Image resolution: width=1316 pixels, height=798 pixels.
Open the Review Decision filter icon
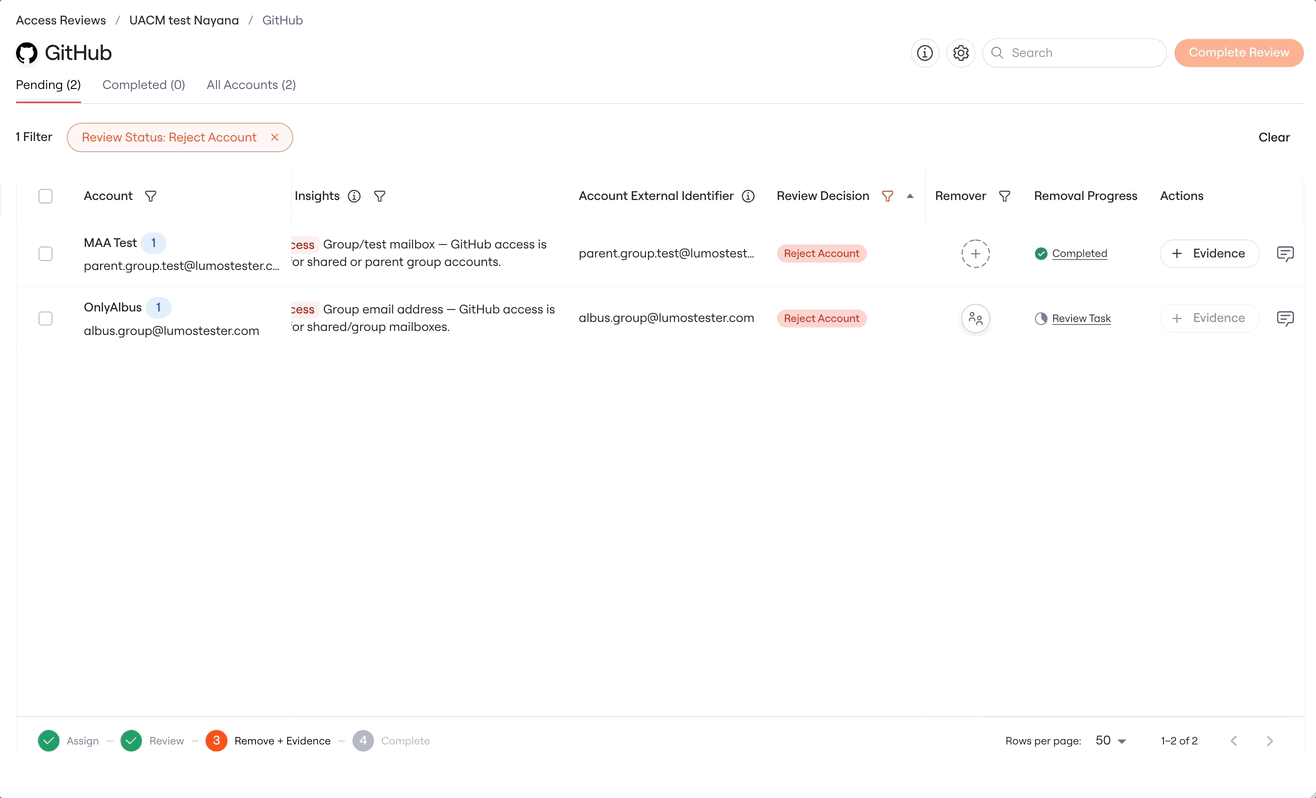pos(888,196)
